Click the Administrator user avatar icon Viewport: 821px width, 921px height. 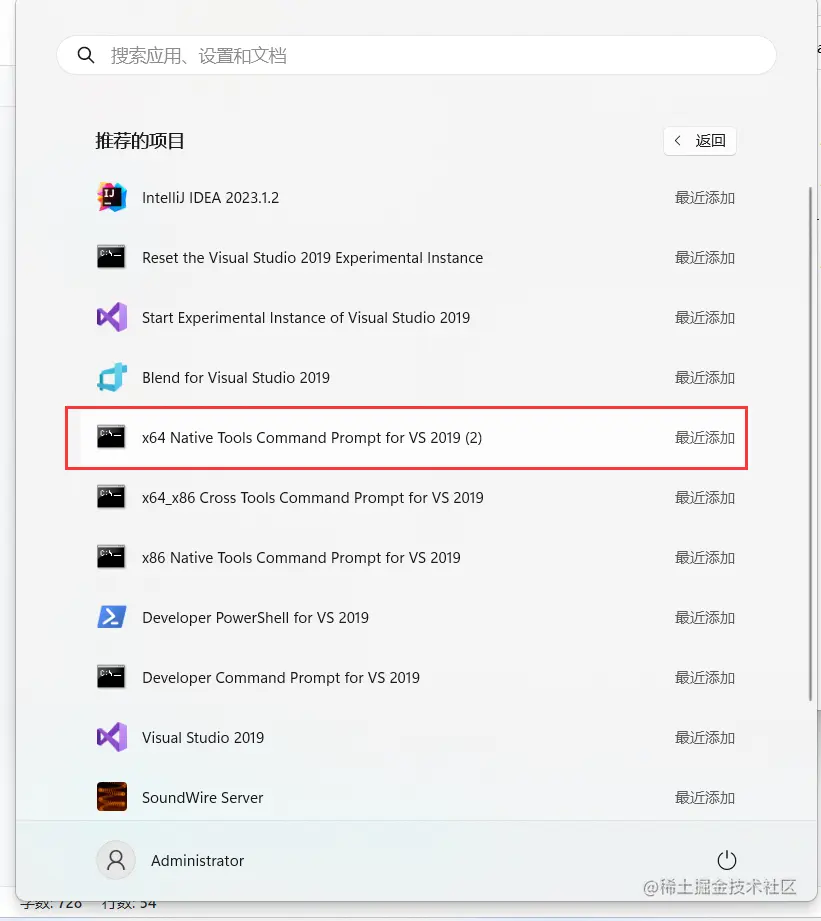[x=116, y=860]
